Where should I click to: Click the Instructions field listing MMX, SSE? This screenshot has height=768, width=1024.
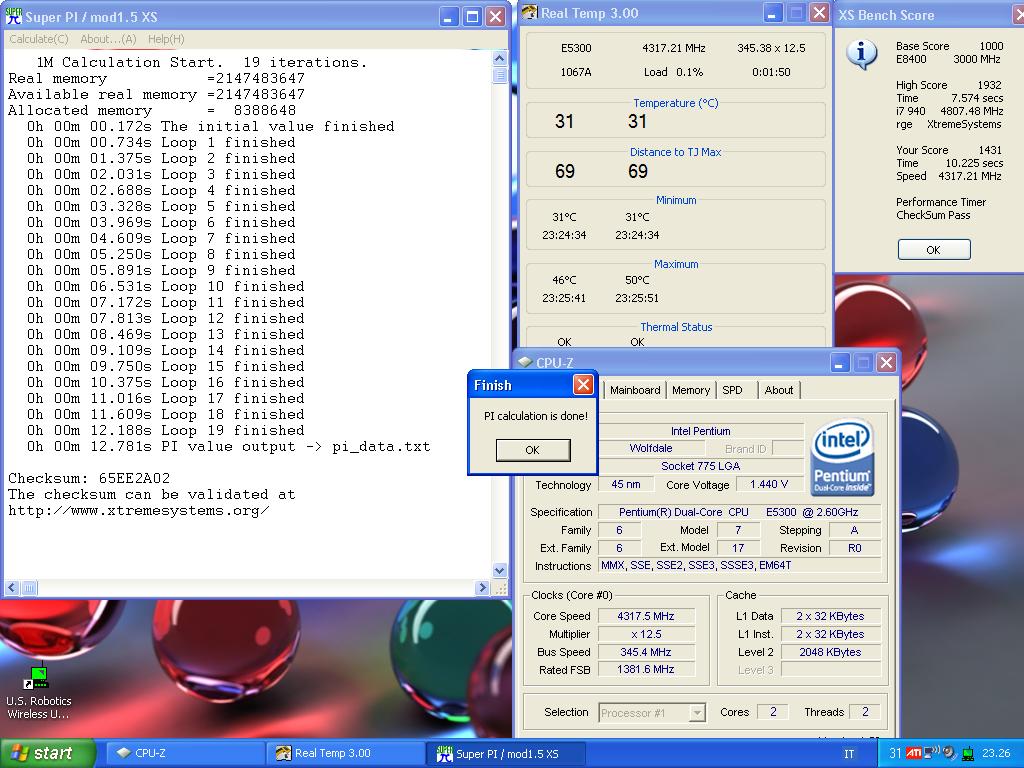(740, 566)
